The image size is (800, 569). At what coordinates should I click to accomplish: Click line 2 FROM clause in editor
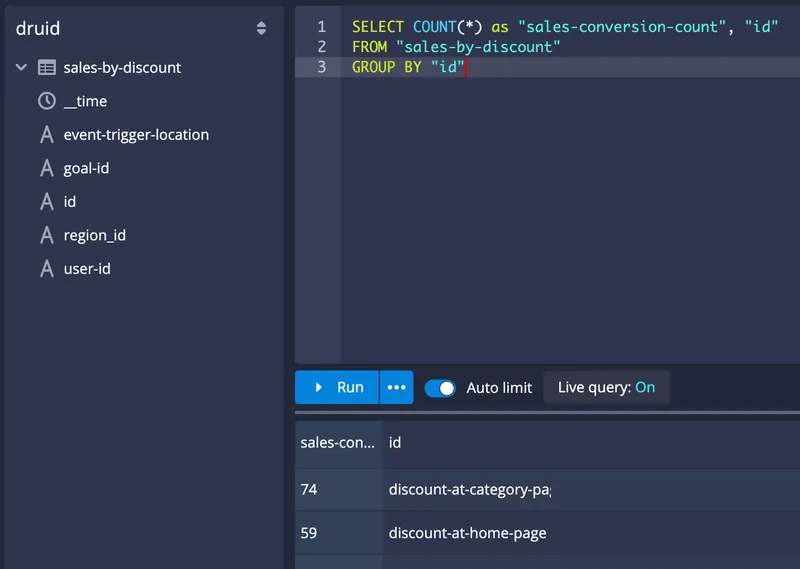click(x=456, y=47)
